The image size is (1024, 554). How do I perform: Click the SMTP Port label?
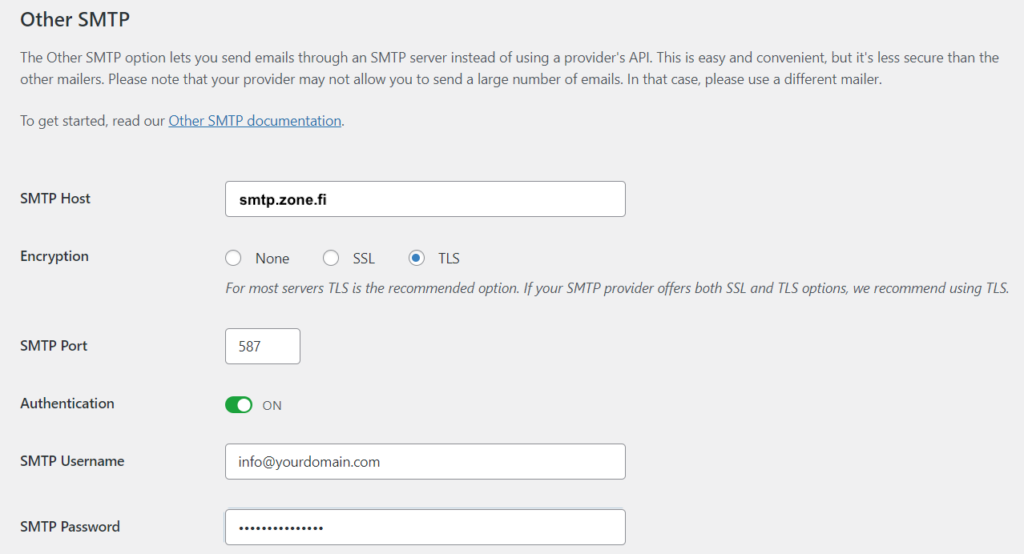tap(54, 346)
